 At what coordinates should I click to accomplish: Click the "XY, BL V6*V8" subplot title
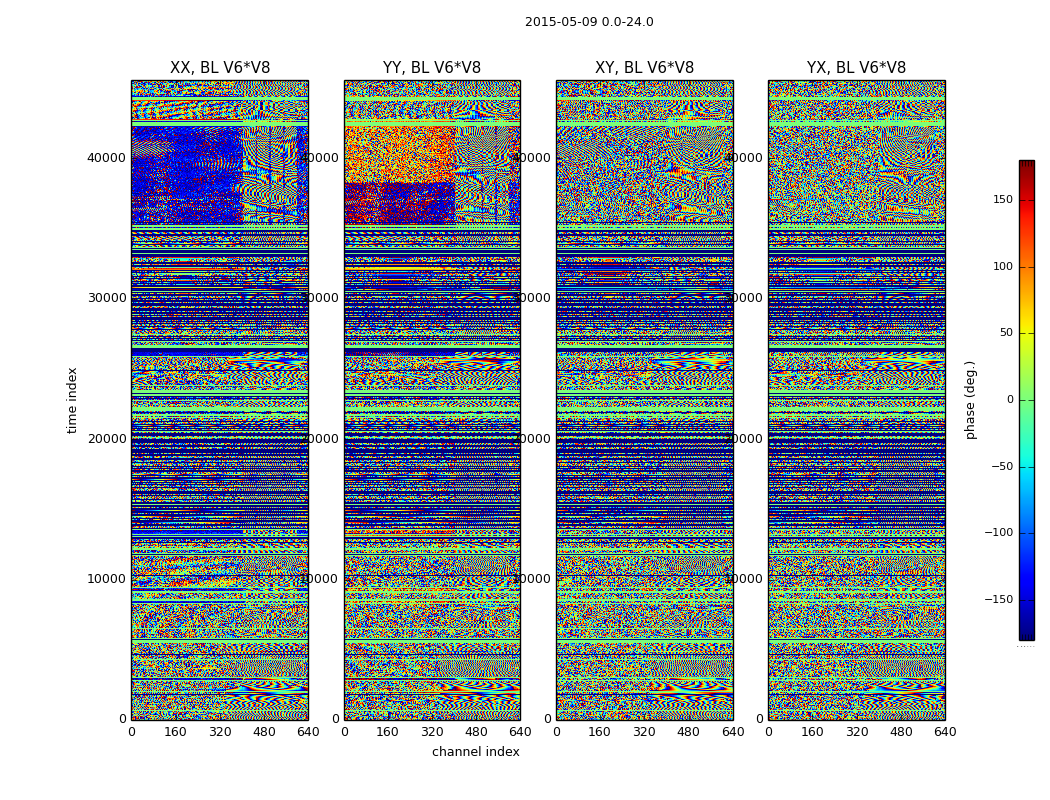coord(644,68)
